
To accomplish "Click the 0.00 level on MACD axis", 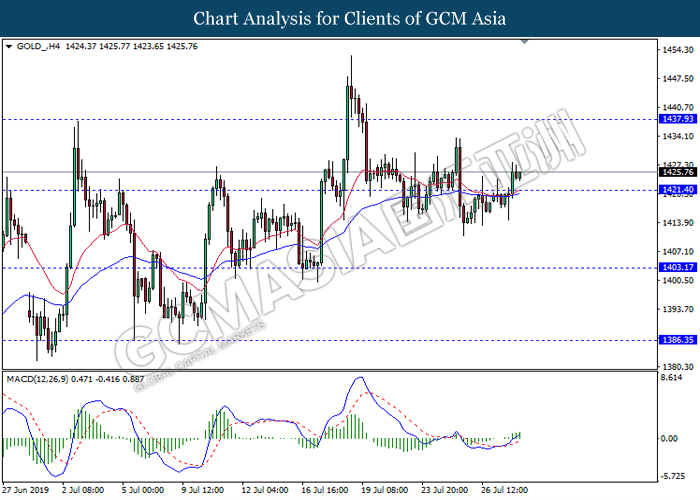I will [669, 439].
